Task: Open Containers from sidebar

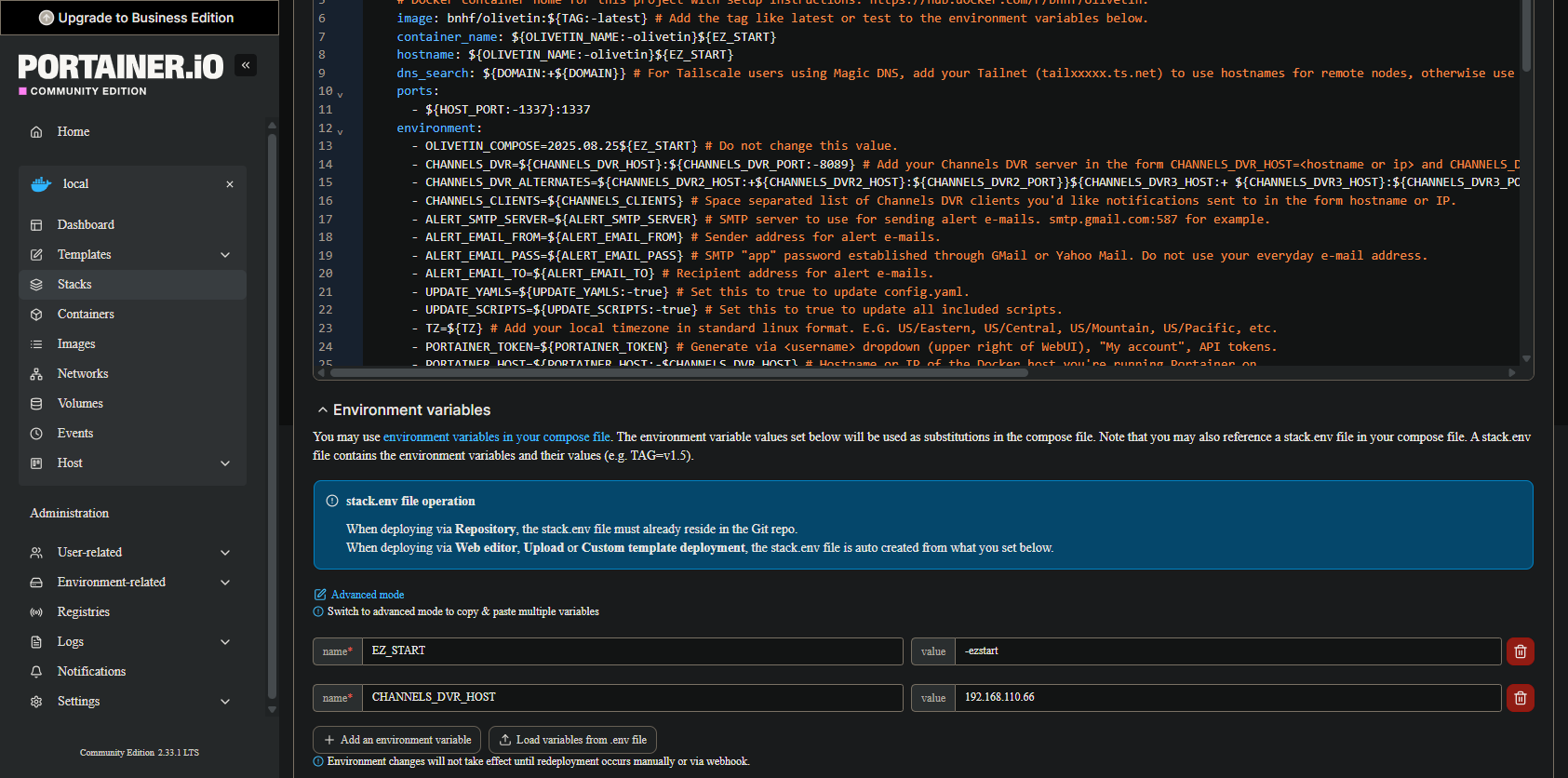Action: point(86,315)
